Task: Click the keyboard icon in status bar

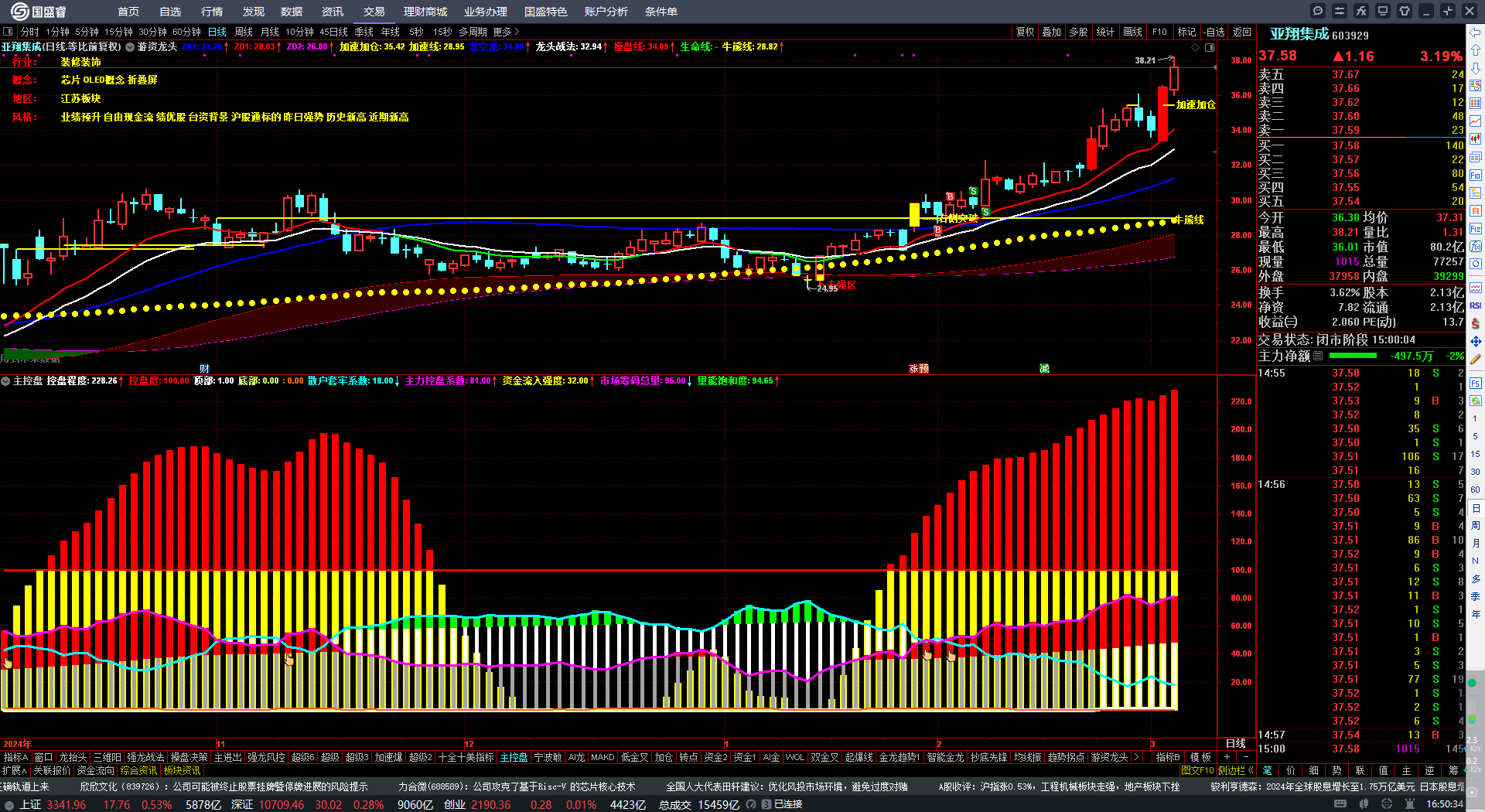Action: coord(1340,804)
